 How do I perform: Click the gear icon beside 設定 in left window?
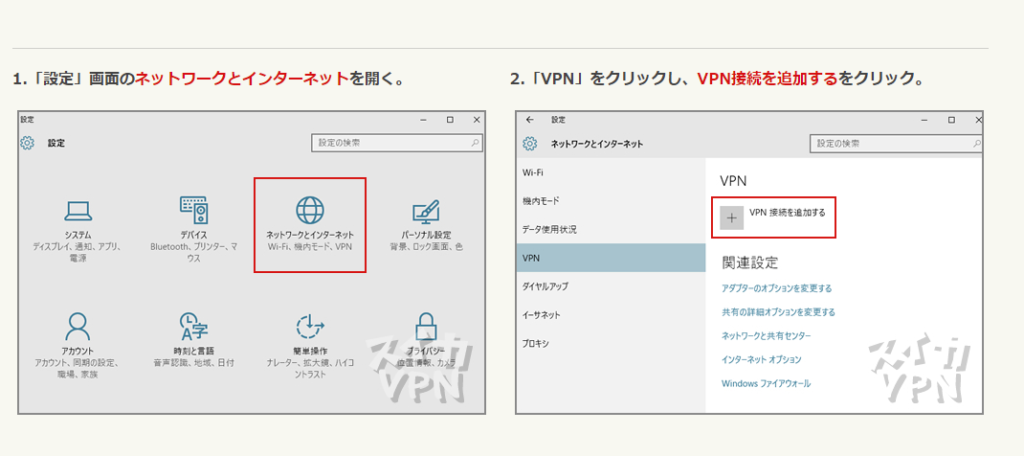point(27,143)
